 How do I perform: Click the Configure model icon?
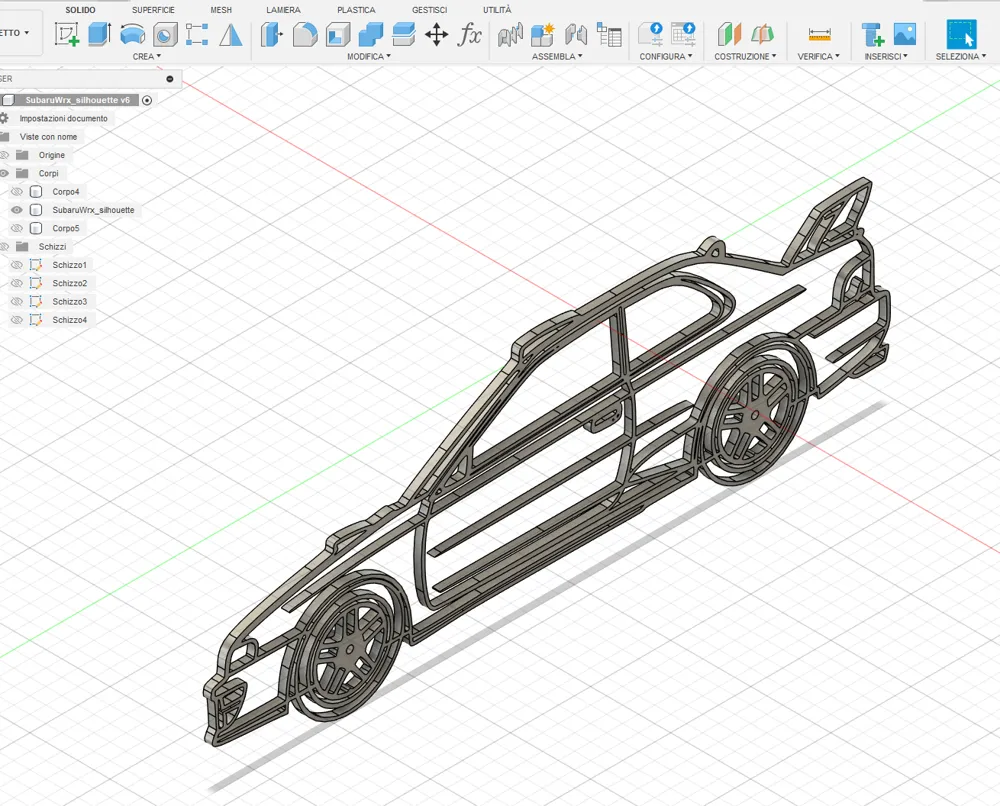click(x=651, y=34)
